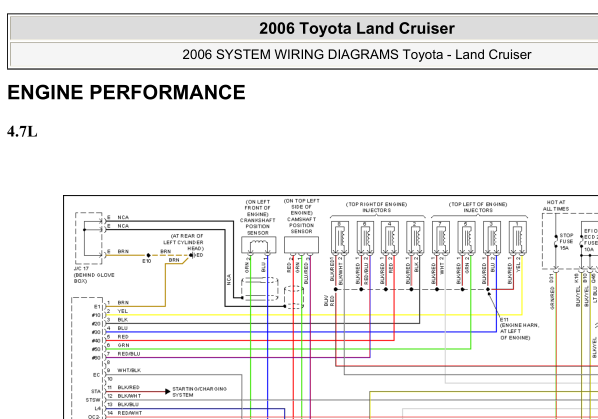Click the STOP fuse symbol
Screen dimensions: 598x419
pos(556,242)
